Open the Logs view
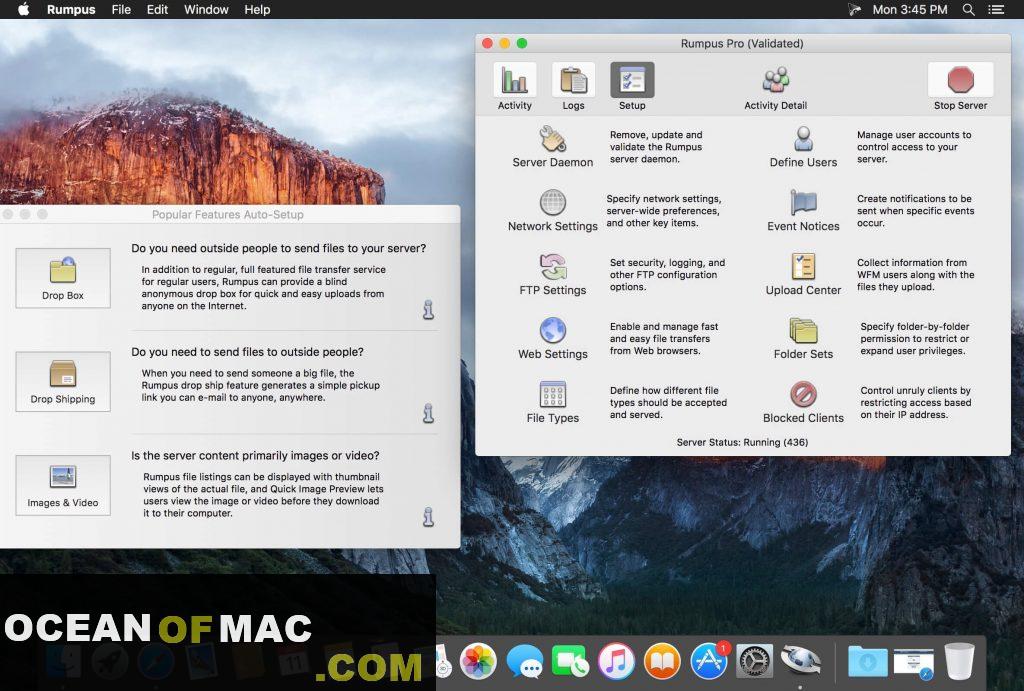This screenshot has width=1024, height=691. click(573, 86)
